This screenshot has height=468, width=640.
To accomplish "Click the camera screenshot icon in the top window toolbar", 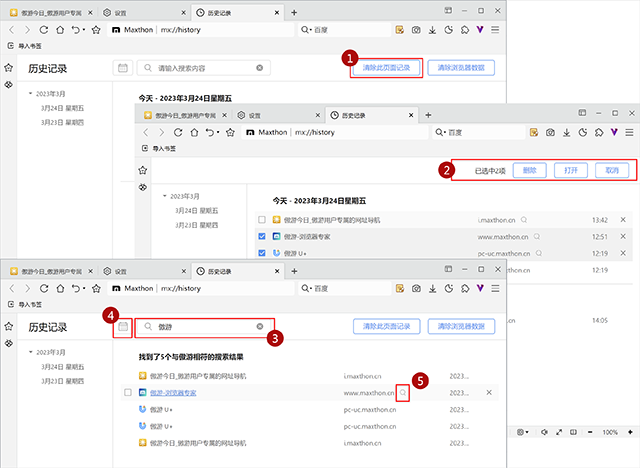I will tap(415, 31).
